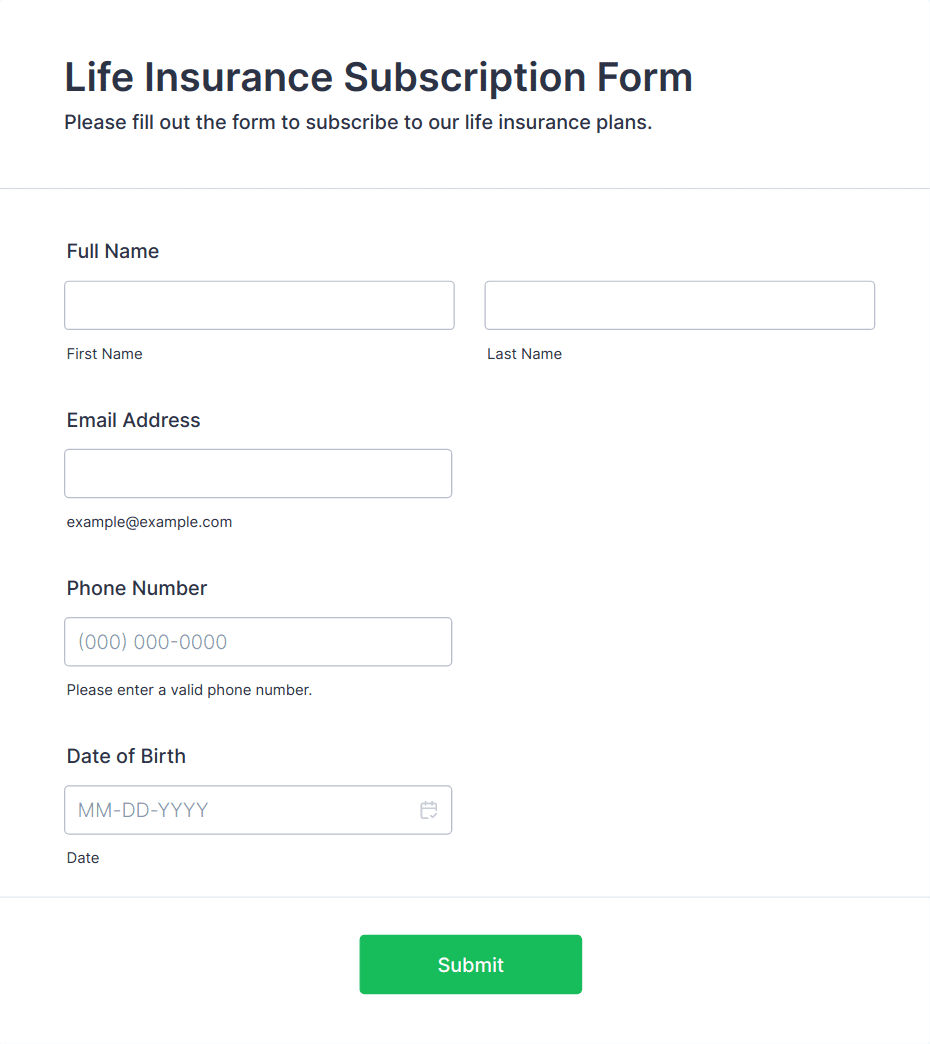Click the Date sublabel under birth field
Image resolution: width=930 pixels, height=1044 pixels.
83,858
